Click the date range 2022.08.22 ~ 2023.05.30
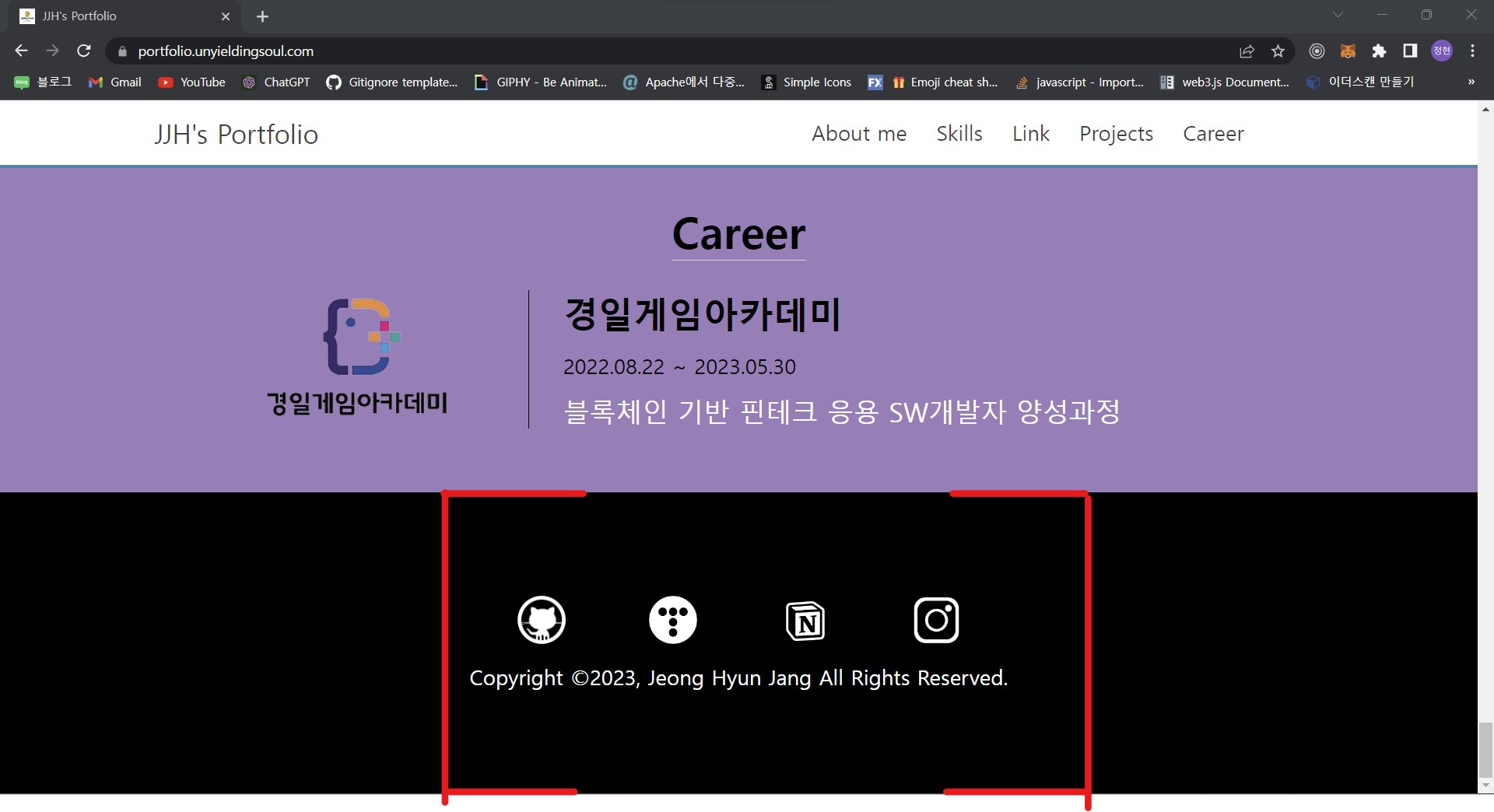Screen dimensions: 1494x812 (679, 367)
